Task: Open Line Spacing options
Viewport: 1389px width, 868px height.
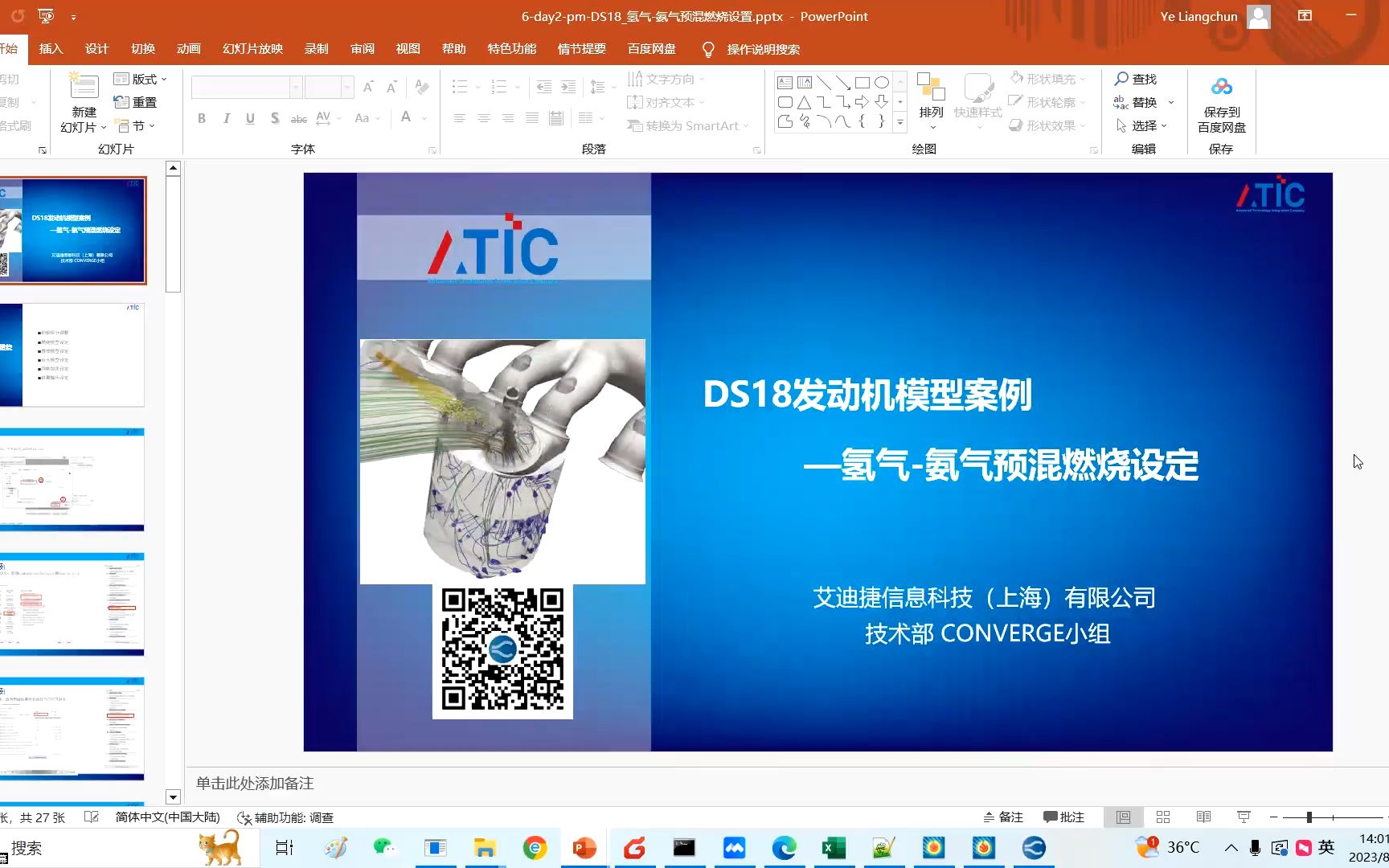Action: 602,87
